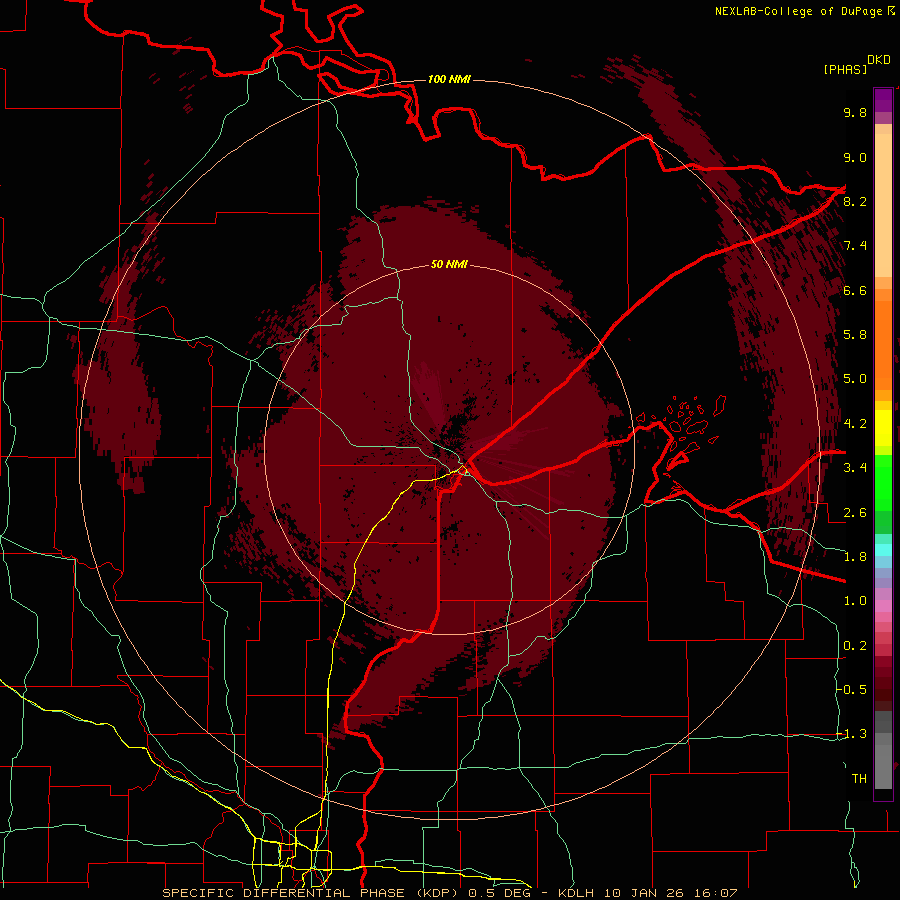Viewport: 900px width, 900px height.
Task: Click the "SPECIFIC DIFFERENTIAL PHASE (KDP)" caption text
Action: tap(312, 893)
